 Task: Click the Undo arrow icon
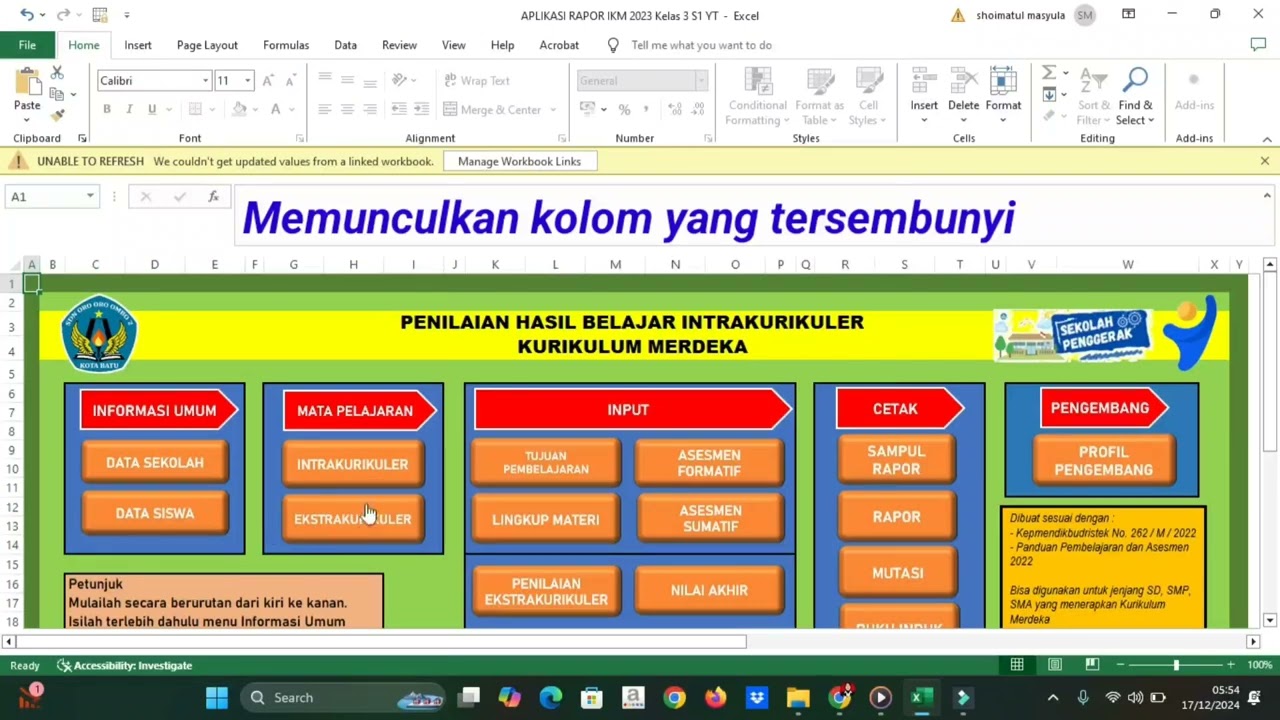pos(26,15)
